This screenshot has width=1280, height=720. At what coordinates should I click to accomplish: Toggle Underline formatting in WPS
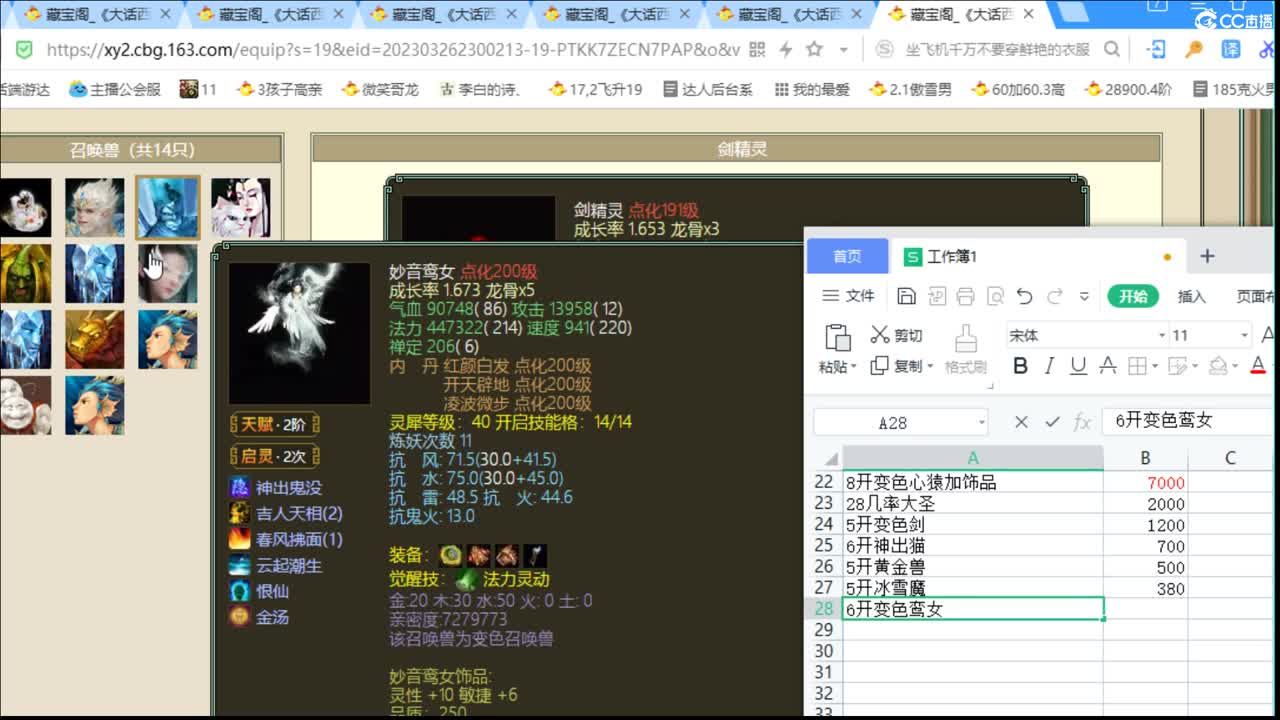[1078, 366]
